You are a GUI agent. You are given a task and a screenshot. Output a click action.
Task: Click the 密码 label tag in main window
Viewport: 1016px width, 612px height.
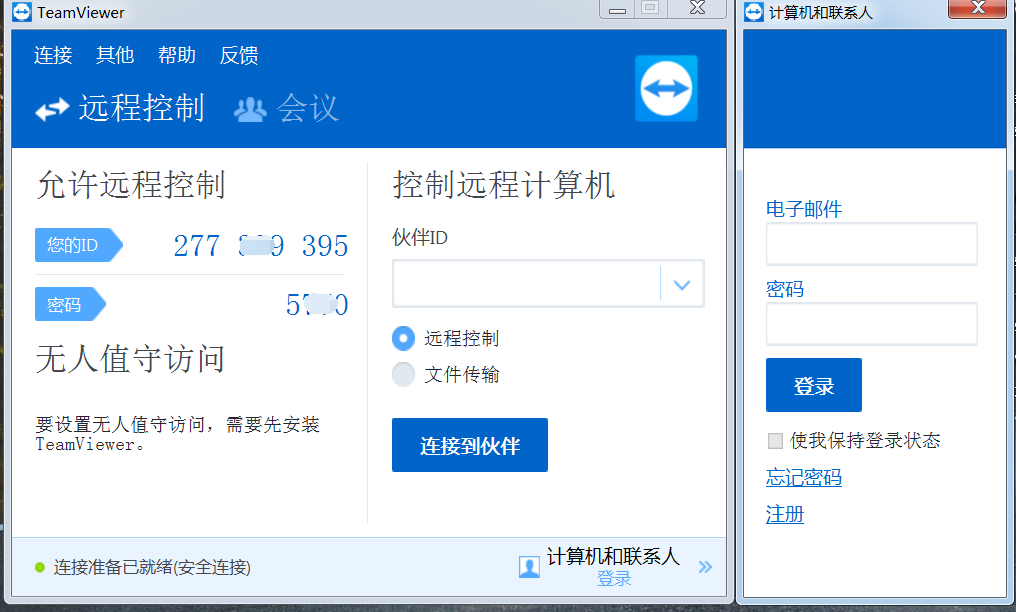(x=70, y=304)
